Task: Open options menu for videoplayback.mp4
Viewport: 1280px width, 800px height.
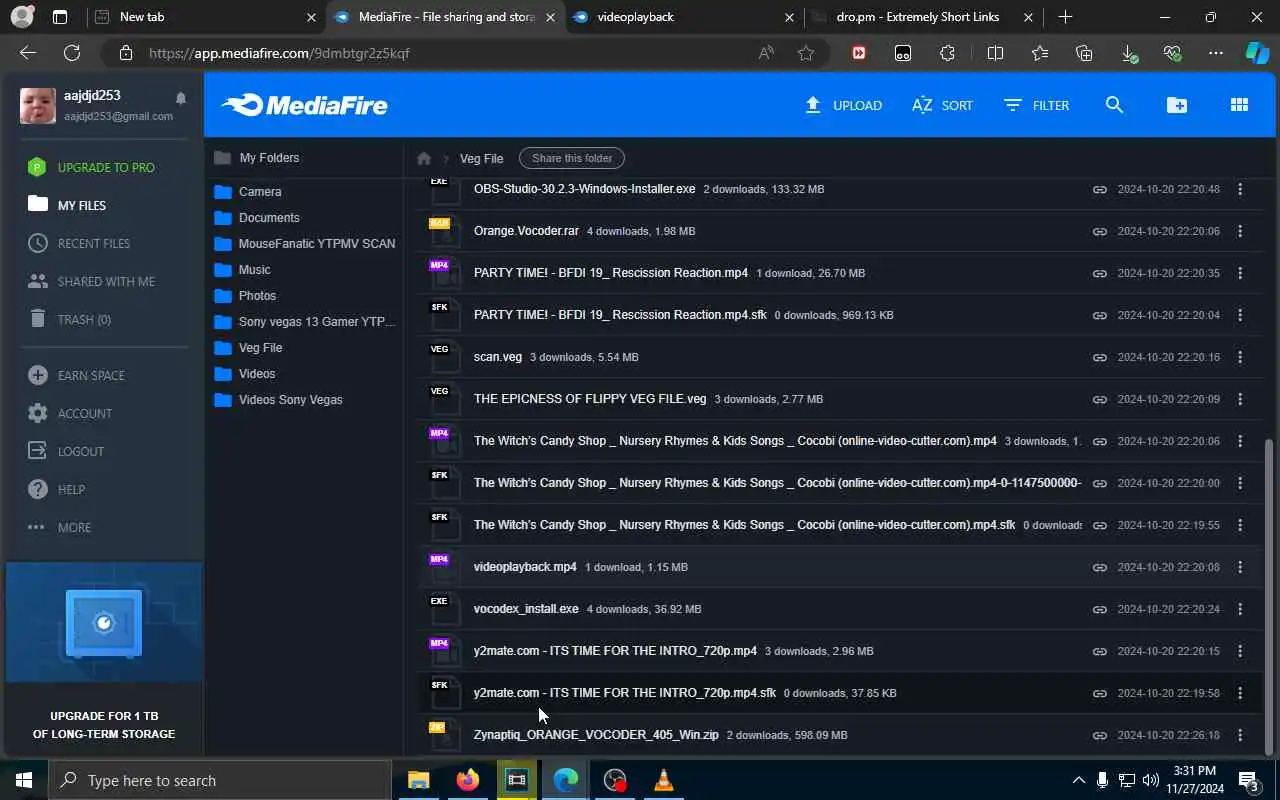Action: pyautogui.click(x=1240, y=567)
